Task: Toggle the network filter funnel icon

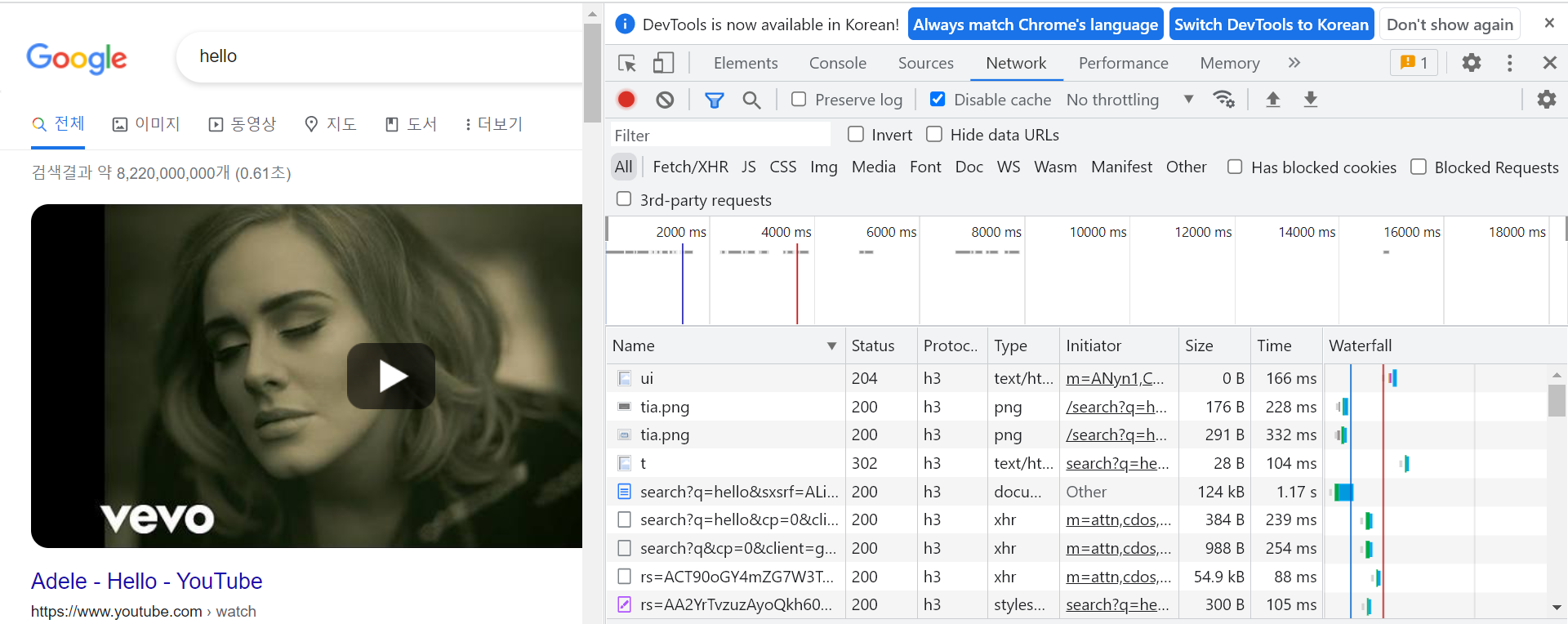Action: (x=715, y=100)
